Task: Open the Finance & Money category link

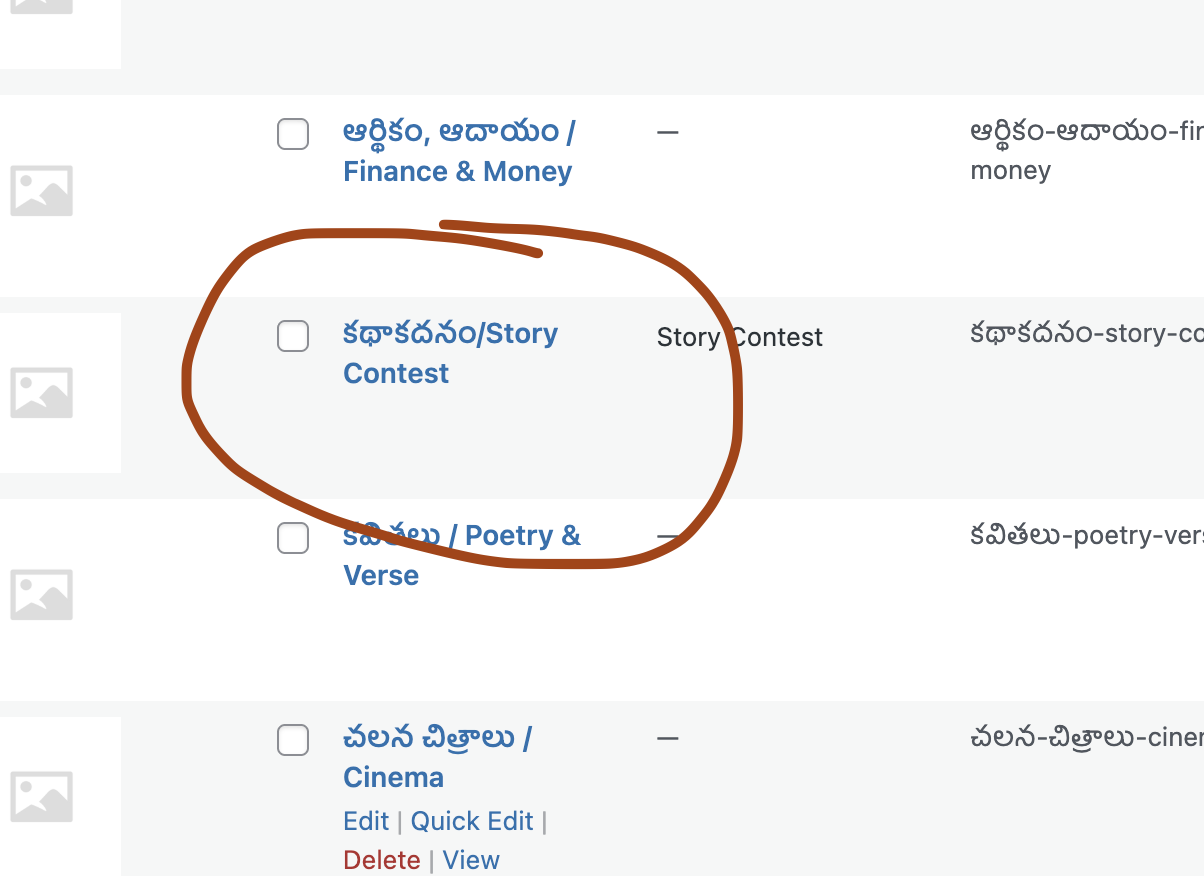Action: 459,152
